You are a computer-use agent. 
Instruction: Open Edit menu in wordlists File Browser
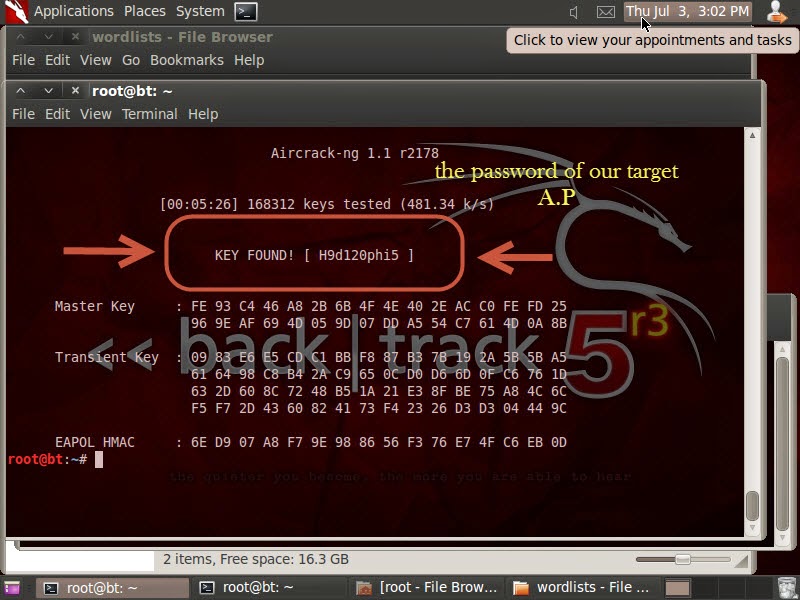click(x=57, y=60)
